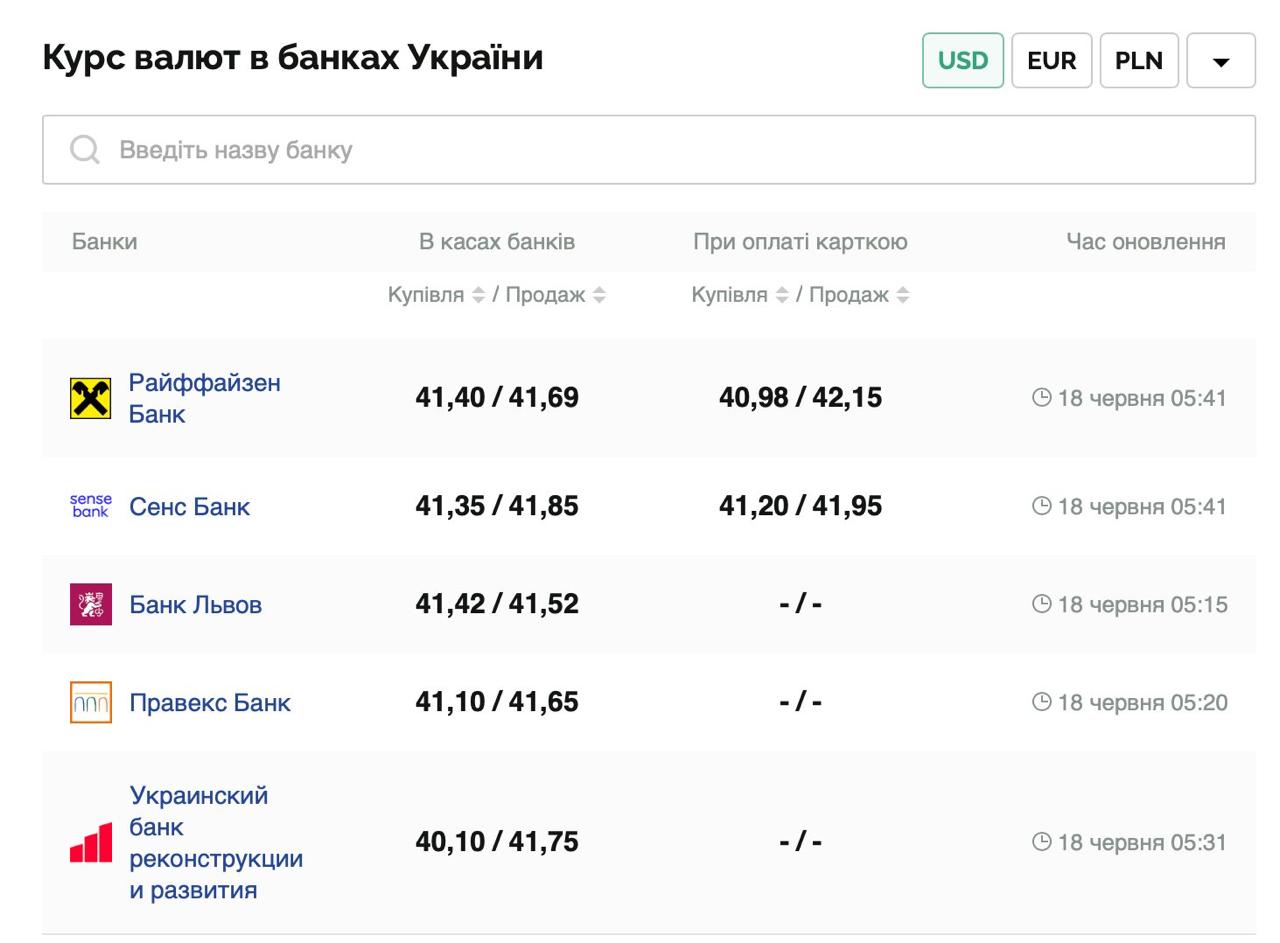
Task: Select the USD currency tab
Action: (x=962, y=61)
